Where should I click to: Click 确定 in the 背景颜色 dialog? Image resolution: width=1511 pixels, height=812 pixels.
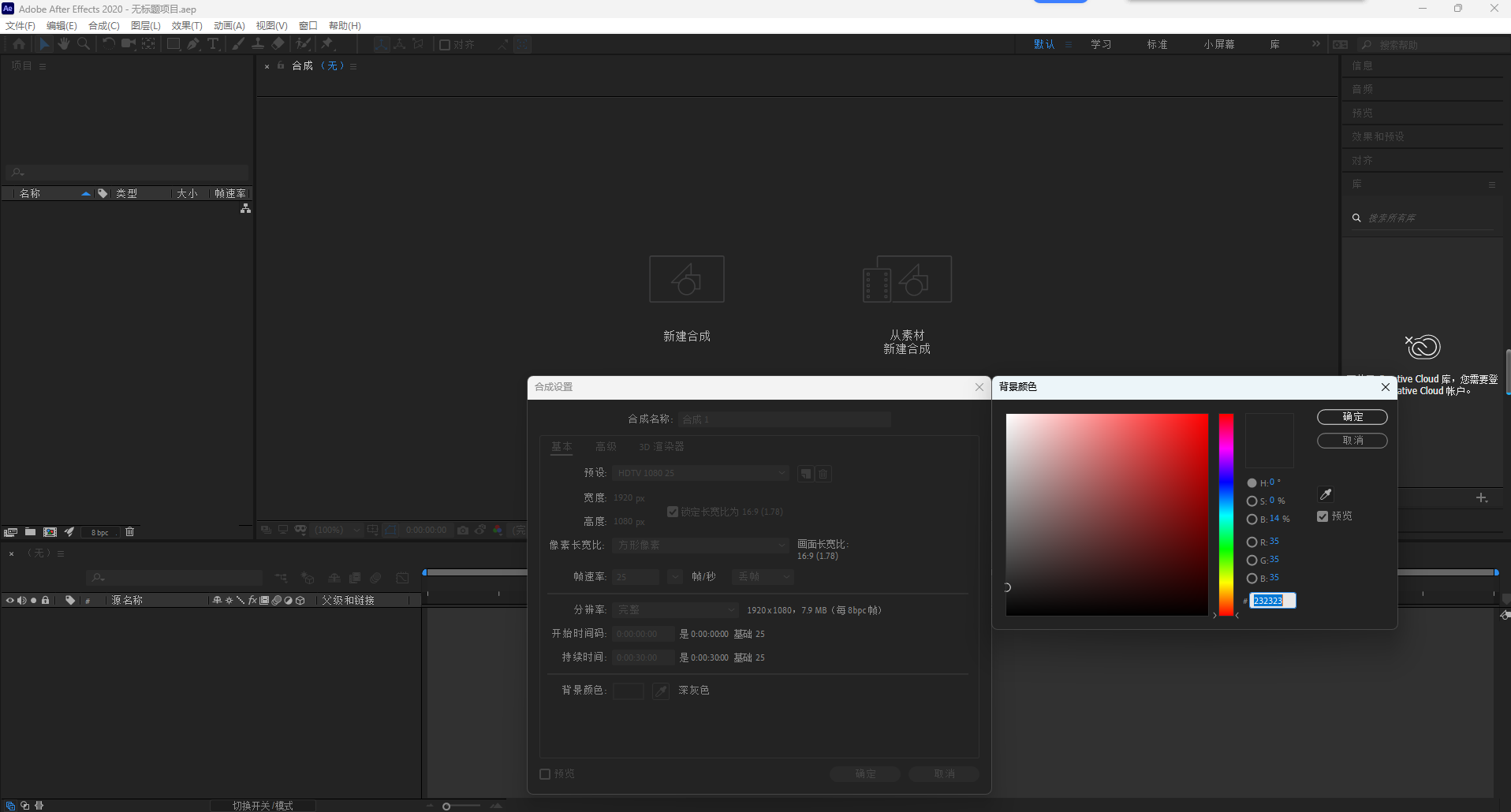point(1352,417)
